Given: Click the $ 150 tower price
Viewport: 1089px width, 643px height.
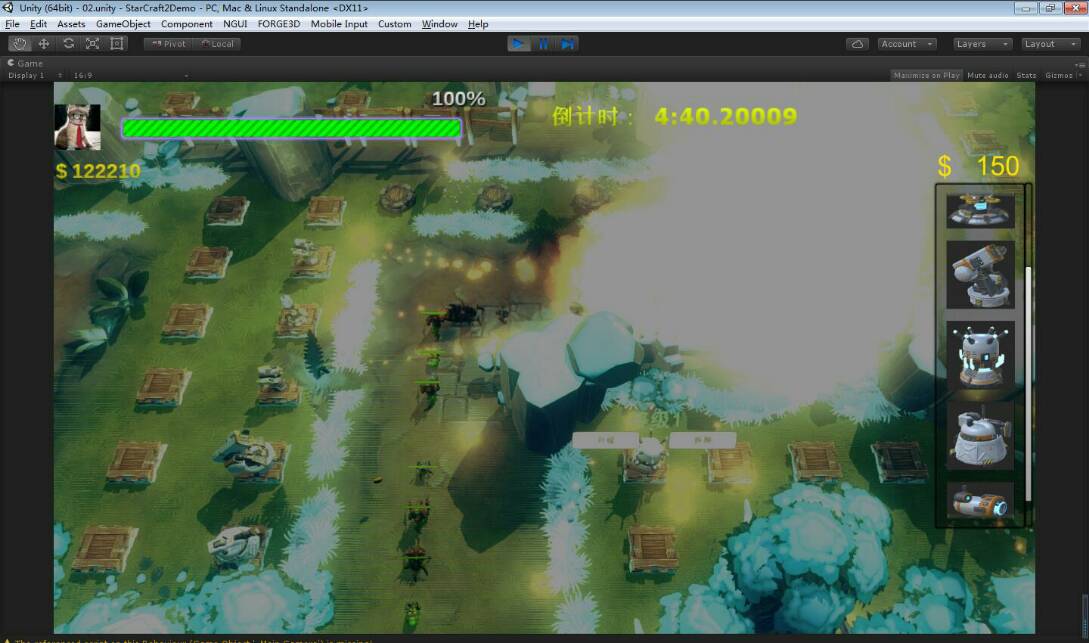Looking at the screenshot, I should tap(978, 166).
